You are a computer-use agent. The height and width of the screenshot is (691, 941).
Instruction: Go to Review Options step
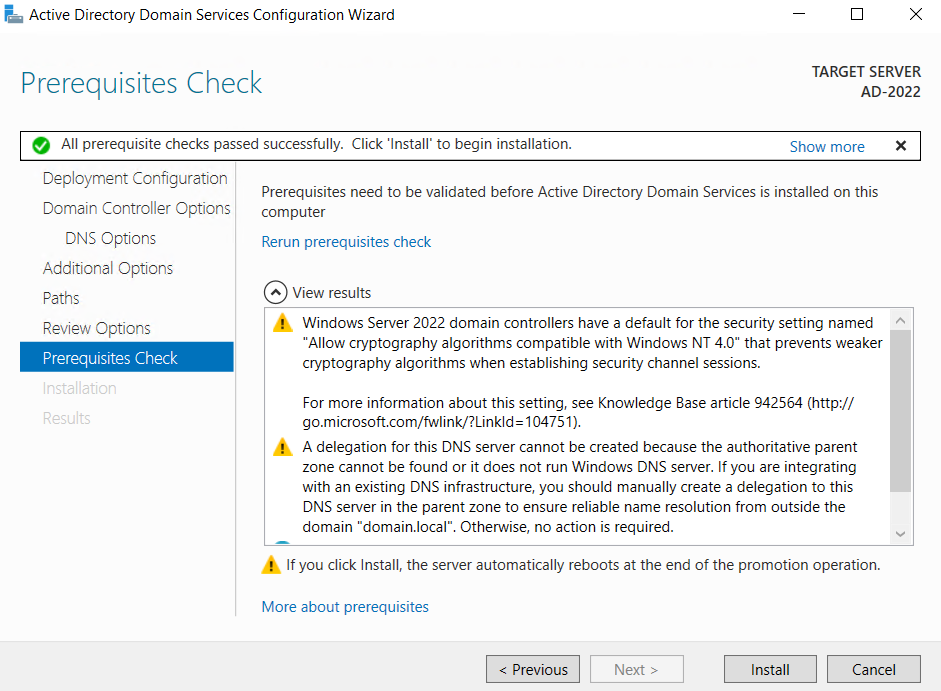(x=96, y=328)
